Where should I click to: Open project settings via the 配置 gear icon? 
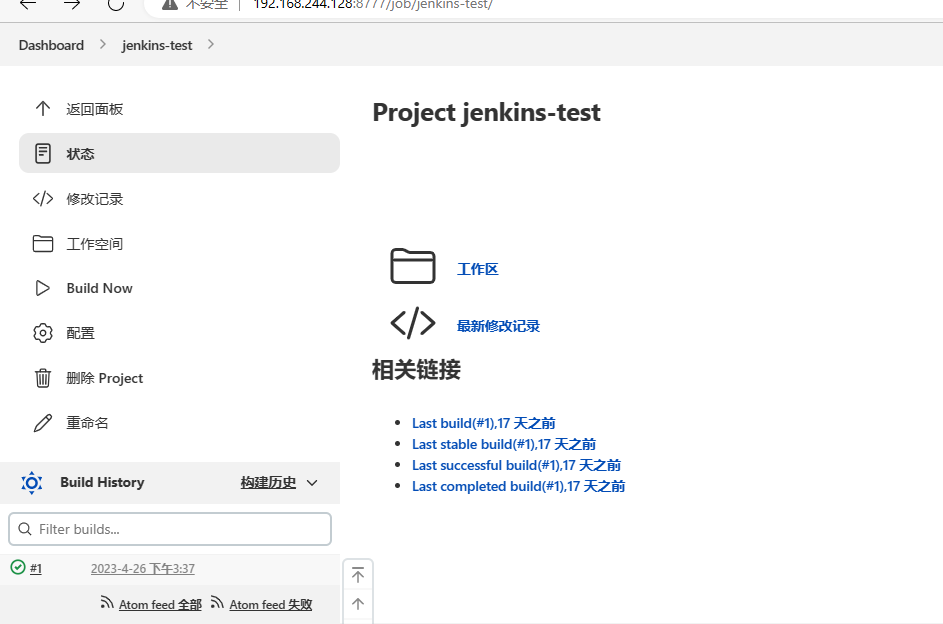click(x=42, y=332)
